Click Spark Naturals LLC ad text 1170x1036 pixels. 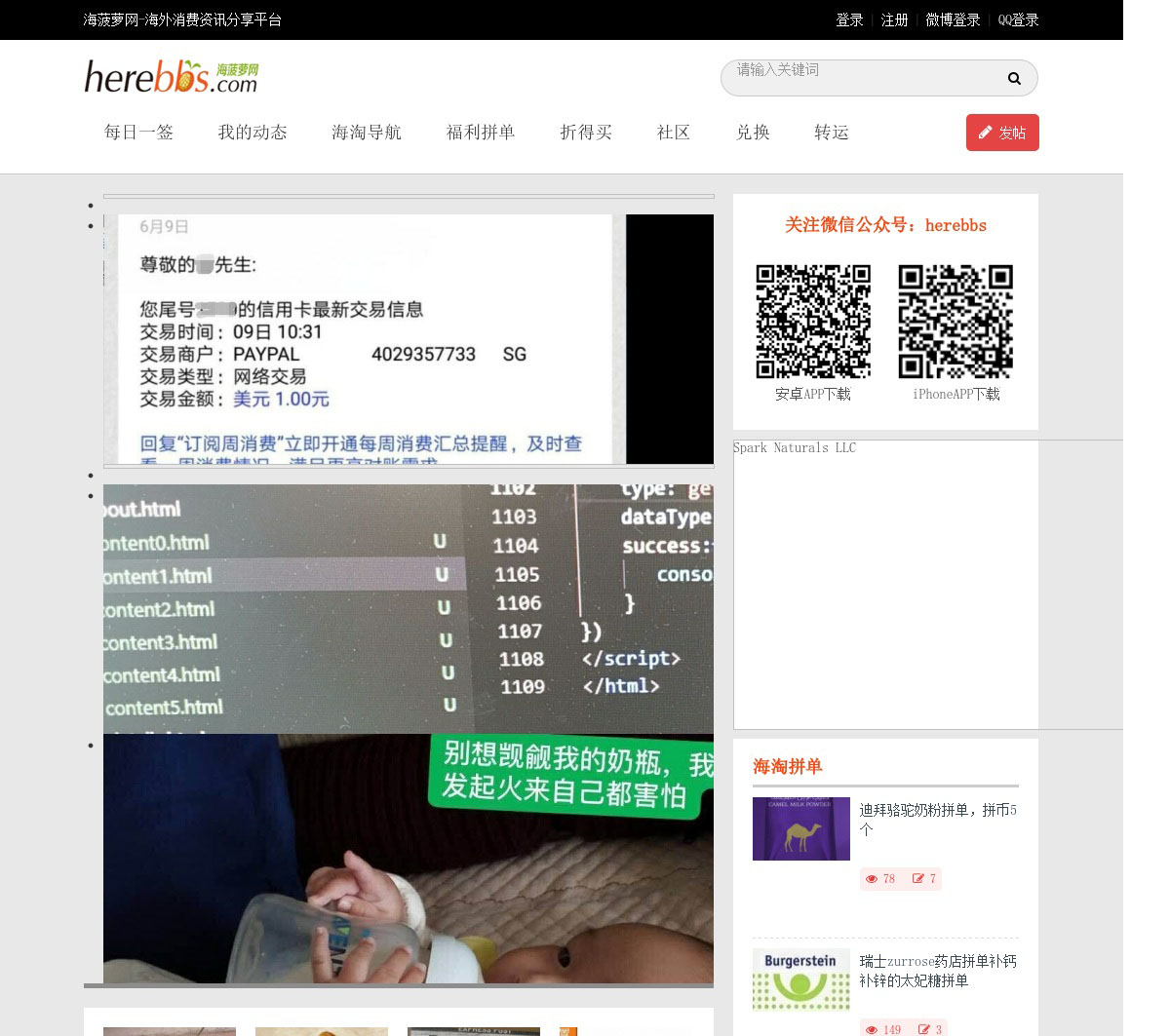click(795, 448)
